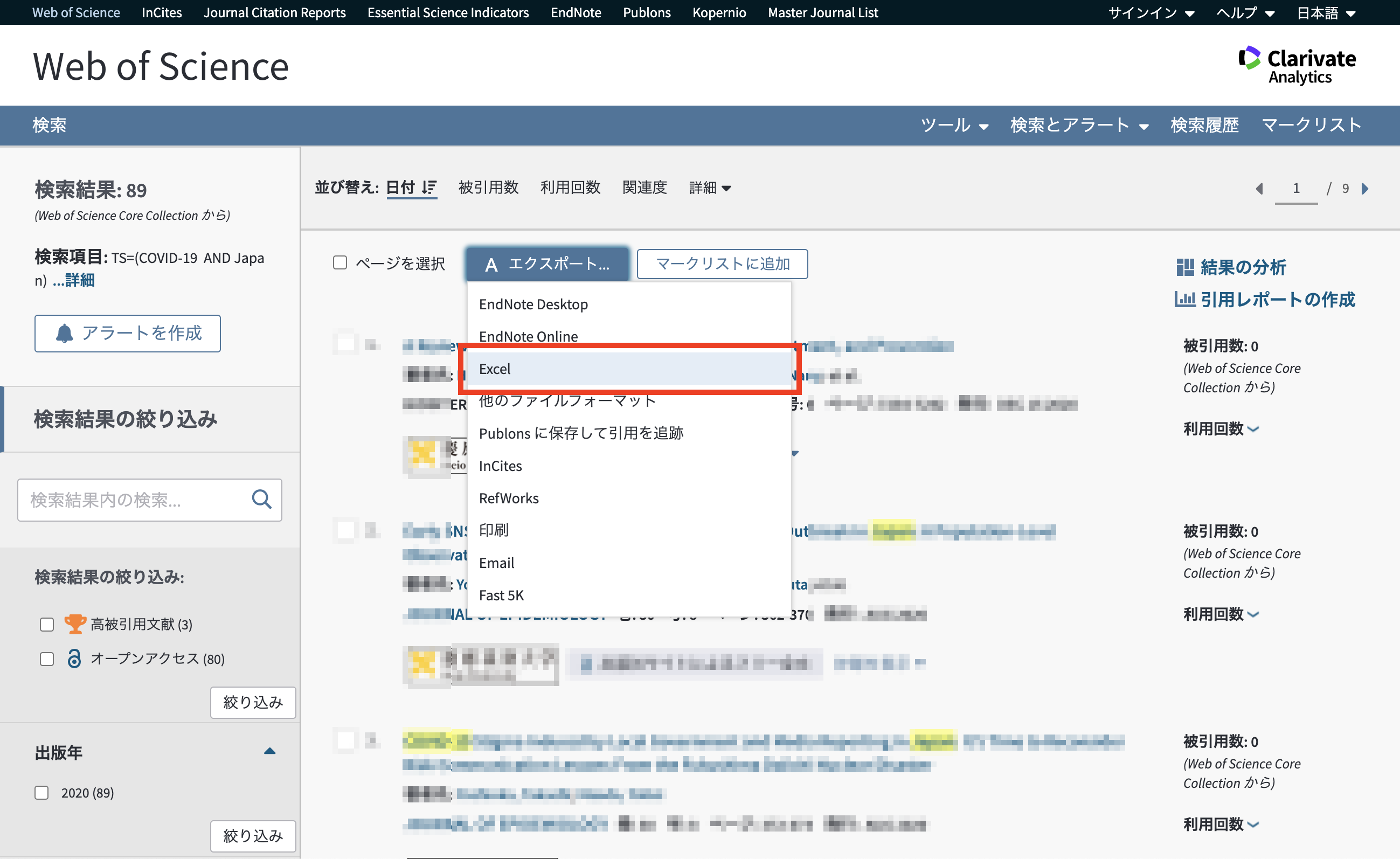Select Publons に保存して引用を追跡
The height and width of the screenshot is (859, 1400).
coord(629,433)
